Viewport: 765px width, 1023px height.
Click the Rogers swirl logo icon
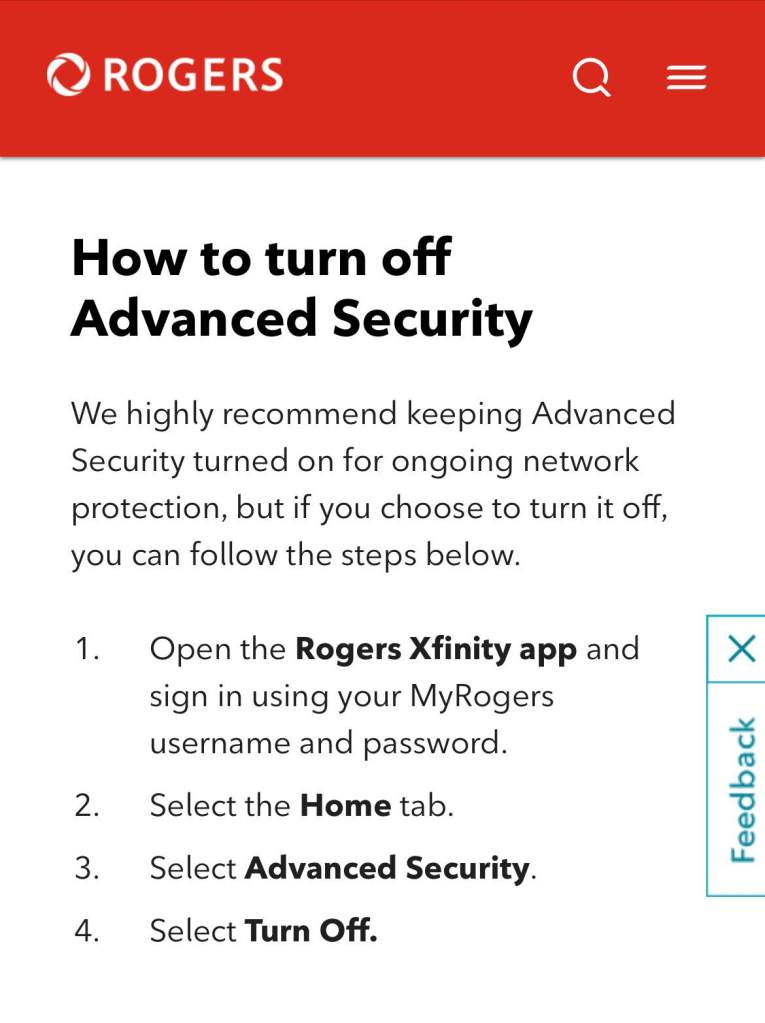[68, 75]
